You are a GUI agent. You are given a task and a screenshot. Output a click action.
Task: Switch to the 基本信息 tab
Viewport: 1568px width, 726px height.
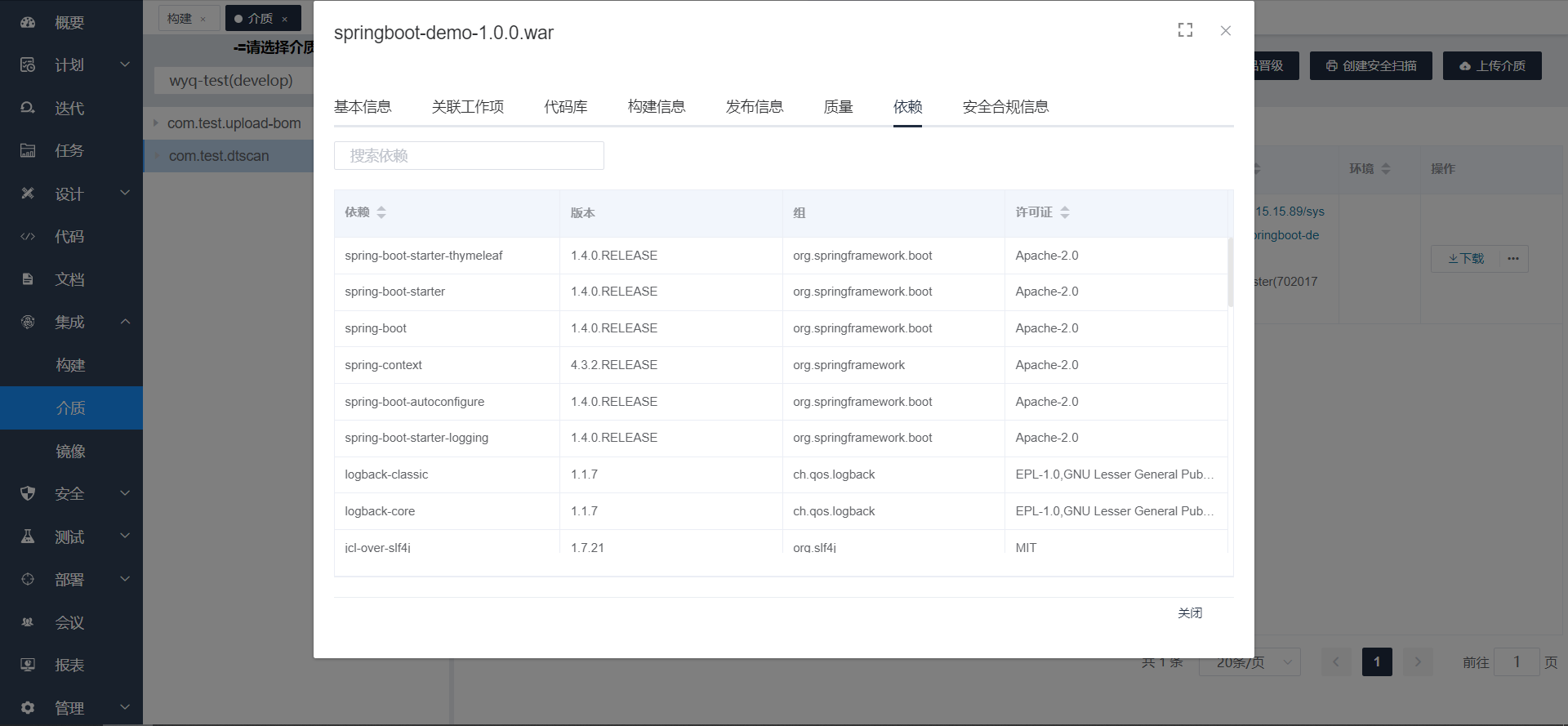point(363,107)
